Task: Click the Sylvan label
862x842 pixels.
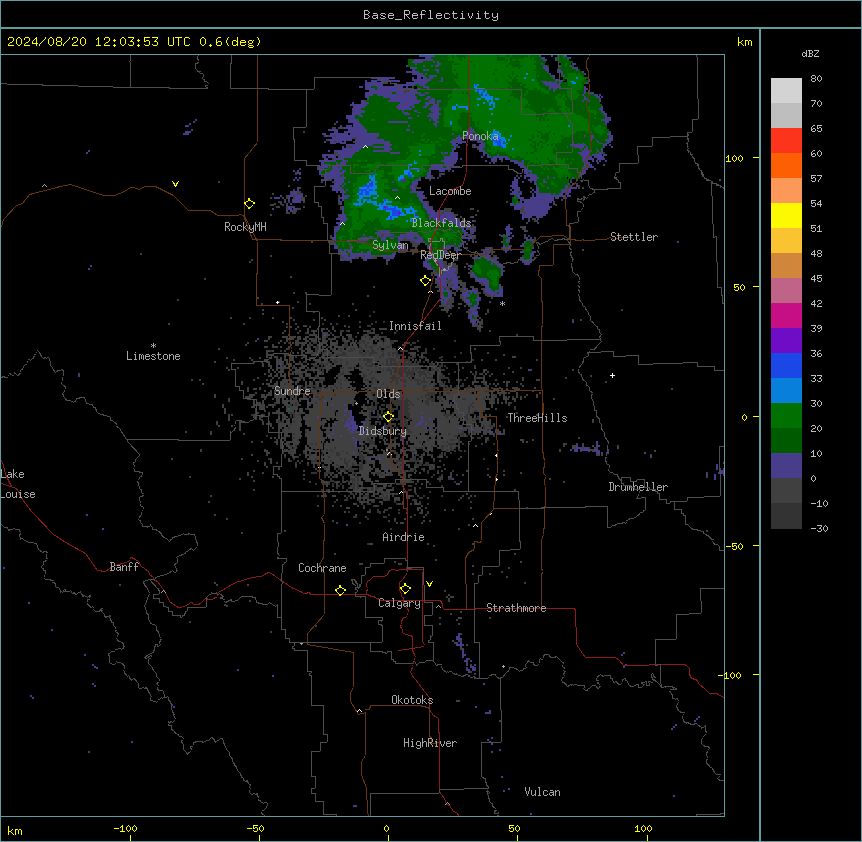Action: [x=390, y=245]
